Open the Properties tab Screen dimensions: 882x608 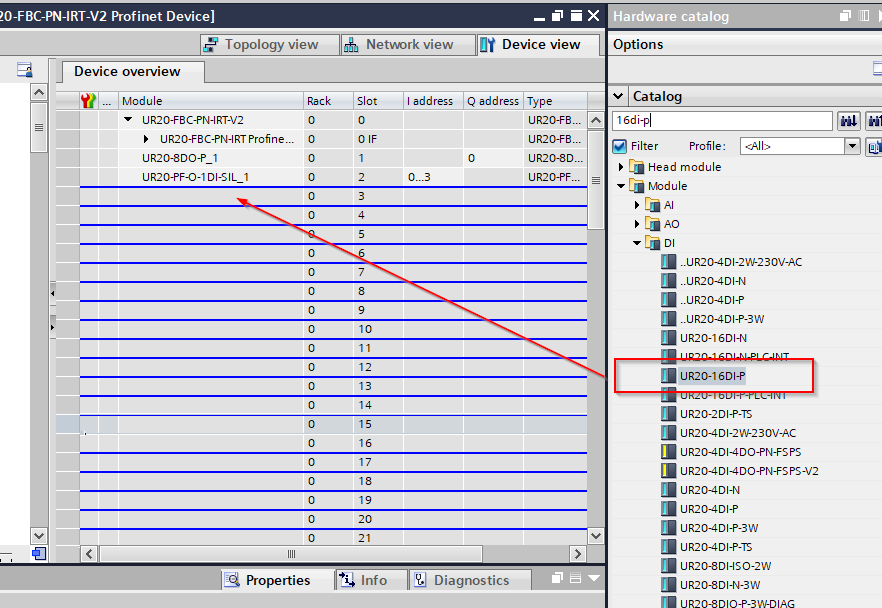click(x=277, y=580)
